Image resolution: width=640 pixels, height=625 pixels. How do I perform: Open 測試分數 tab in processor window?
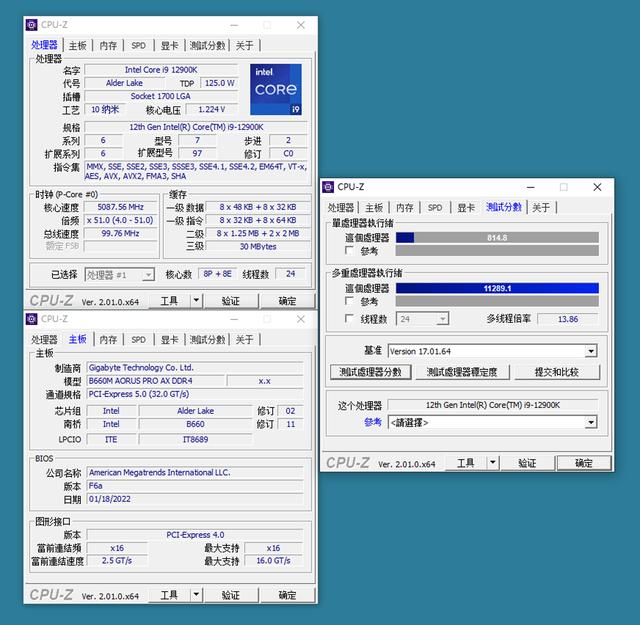pyautogui.click(x=207, y=45)
